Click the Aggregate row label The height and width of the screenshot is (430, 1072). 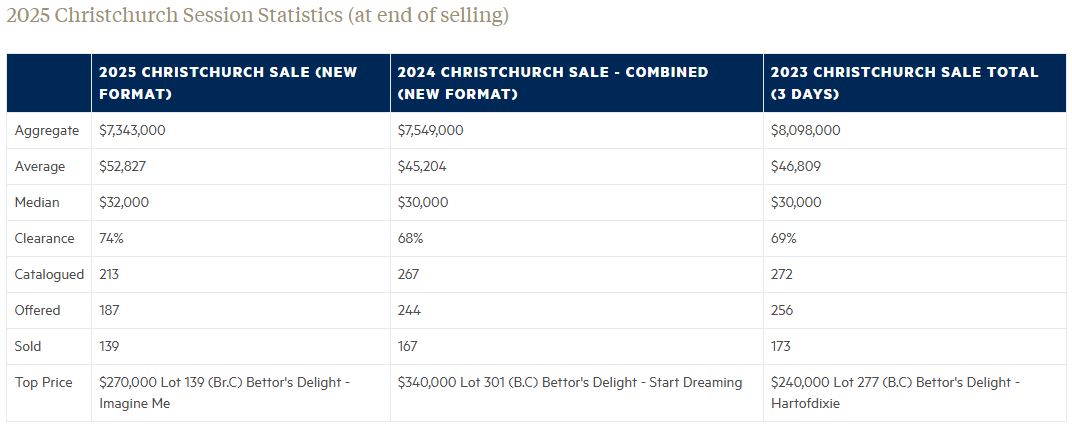pyautogui.click(x=47, y=130)
